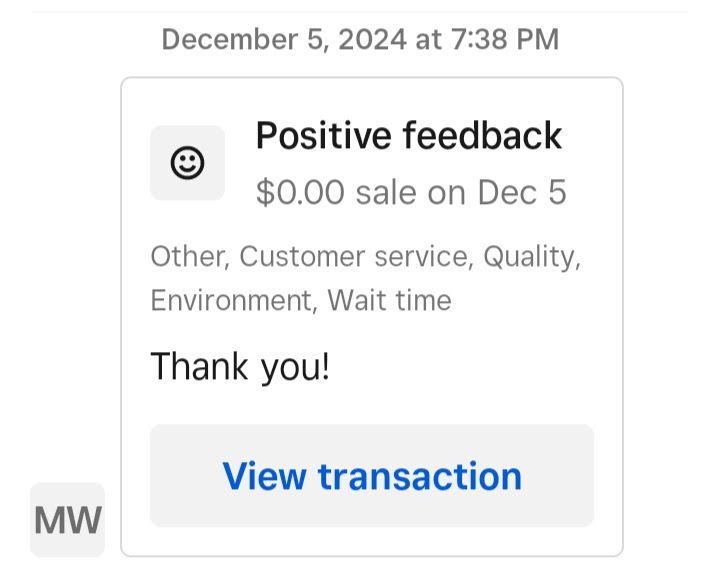Click the word 'feedback' in the card title
The image size is (720, 582).
[x=482, y=136]
